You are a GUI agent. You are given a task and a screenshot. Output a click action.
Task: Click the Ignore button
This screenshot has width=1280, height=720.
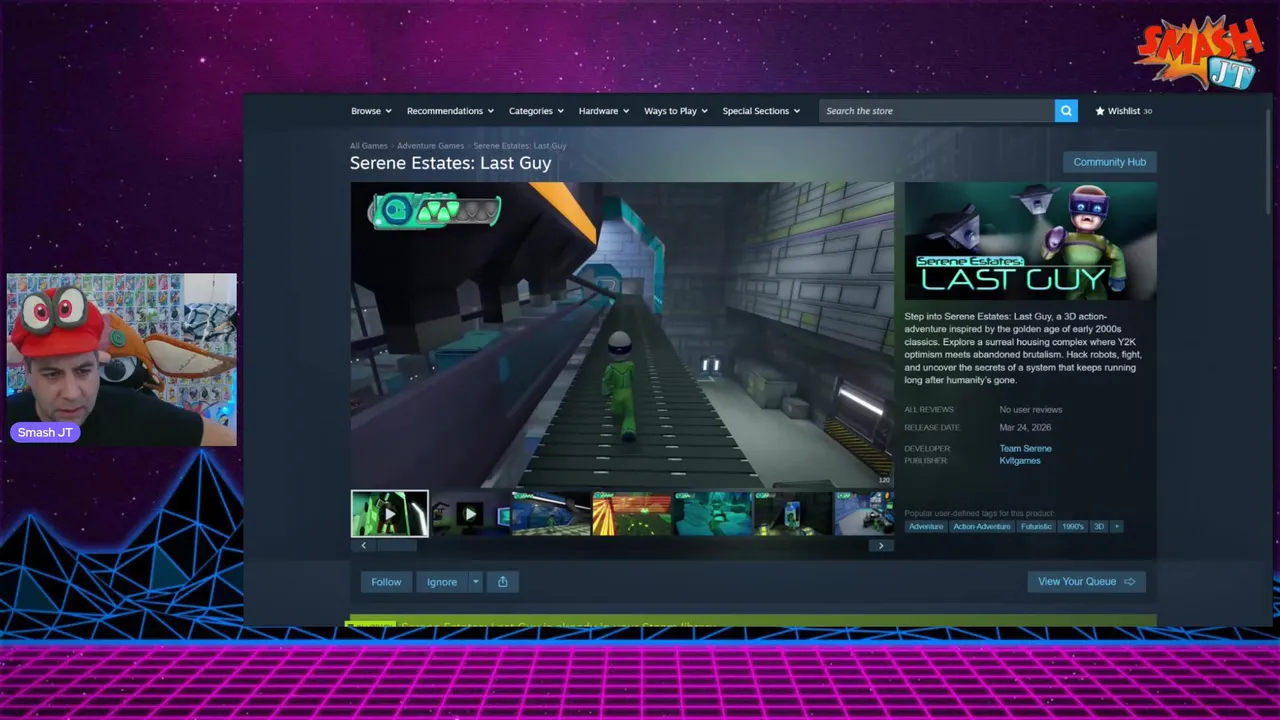[x=442, y=582]
